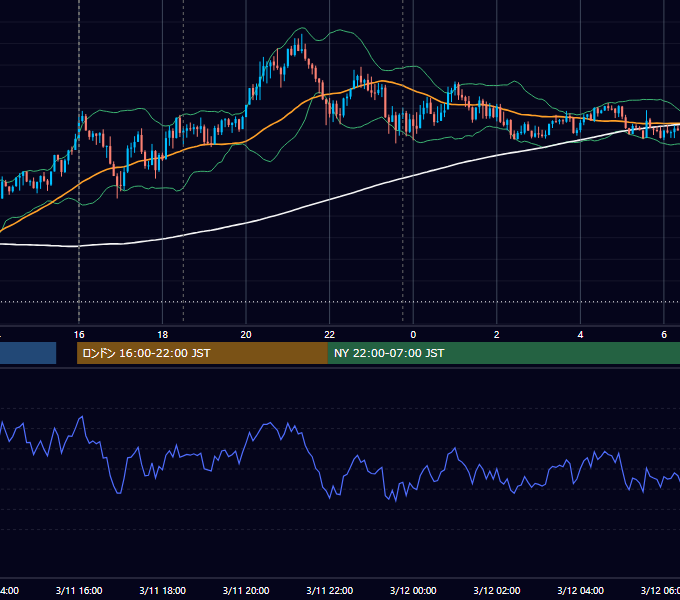Click the 3/12 00:00 date label
Screen dimensions: 680x600
click(413, 590)
